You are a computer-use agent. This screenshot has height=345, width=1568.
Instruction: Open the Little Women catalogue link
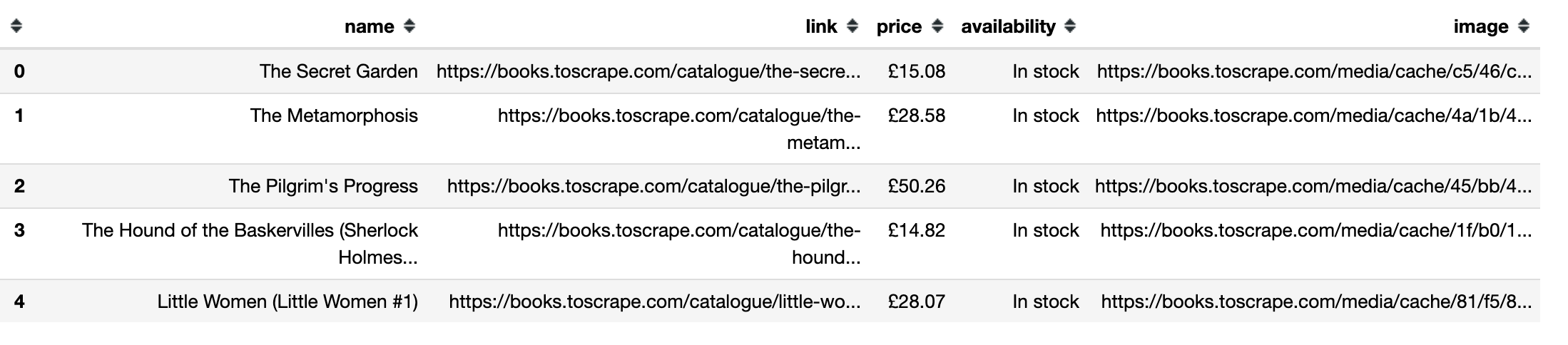[x=654, y=302]
